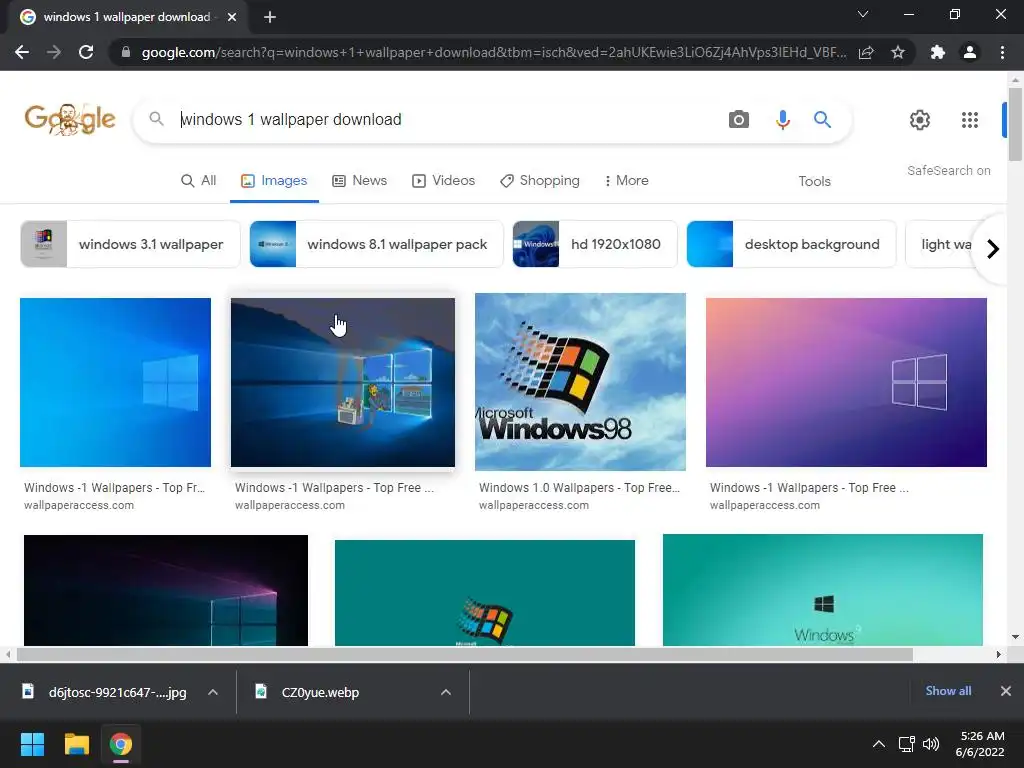Open the Chrome three-dot menu

pos(1002,52)
